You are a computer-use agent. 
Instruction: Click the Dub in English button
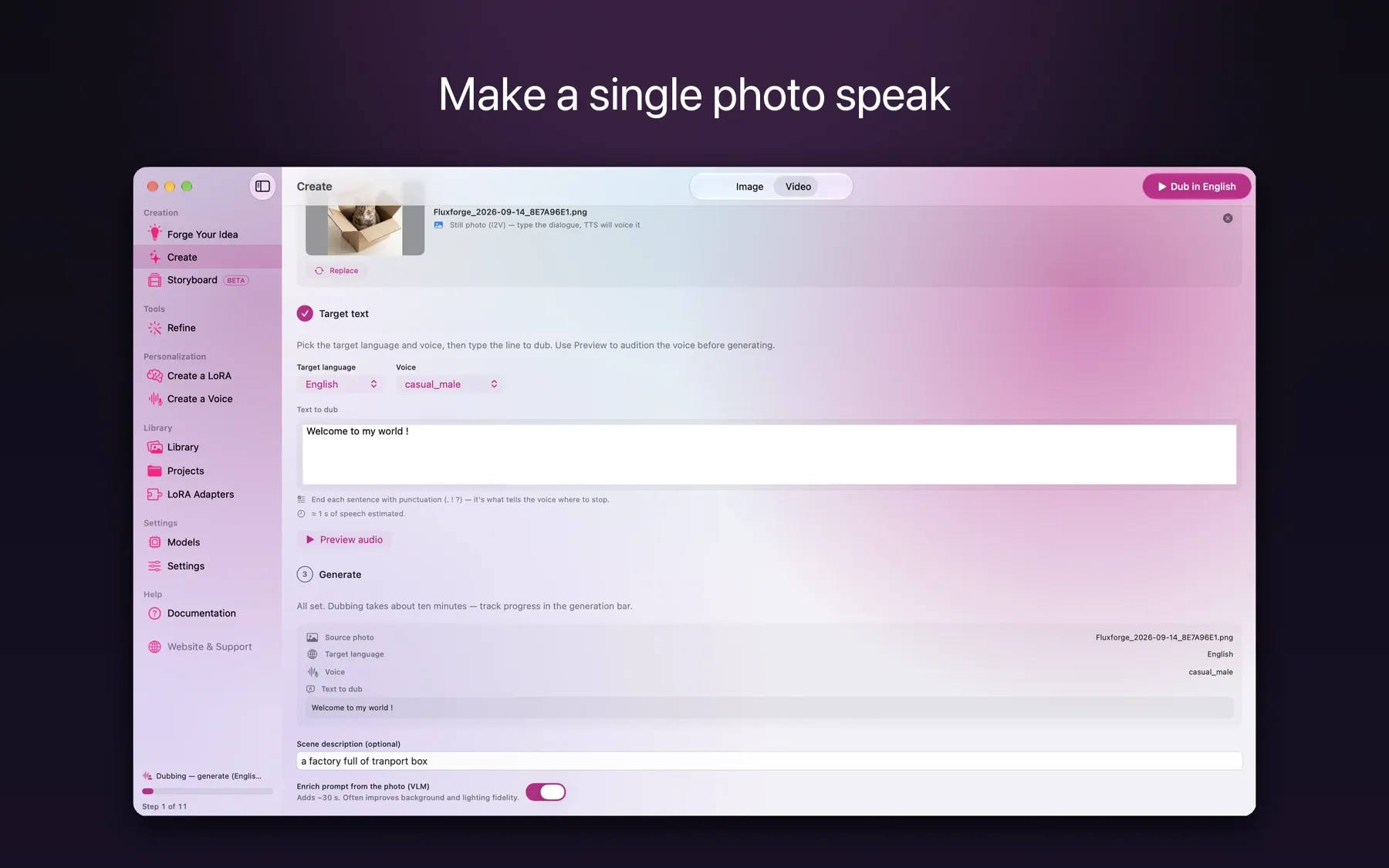pyautogui.click(x=1197, y=187)
